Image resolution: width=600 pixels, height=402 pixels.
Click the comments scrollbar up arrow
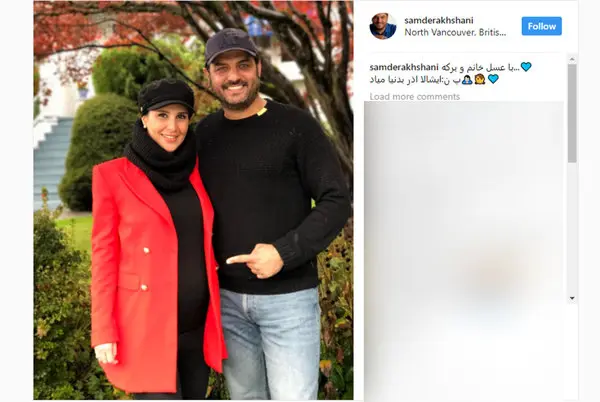pos(572,59)
